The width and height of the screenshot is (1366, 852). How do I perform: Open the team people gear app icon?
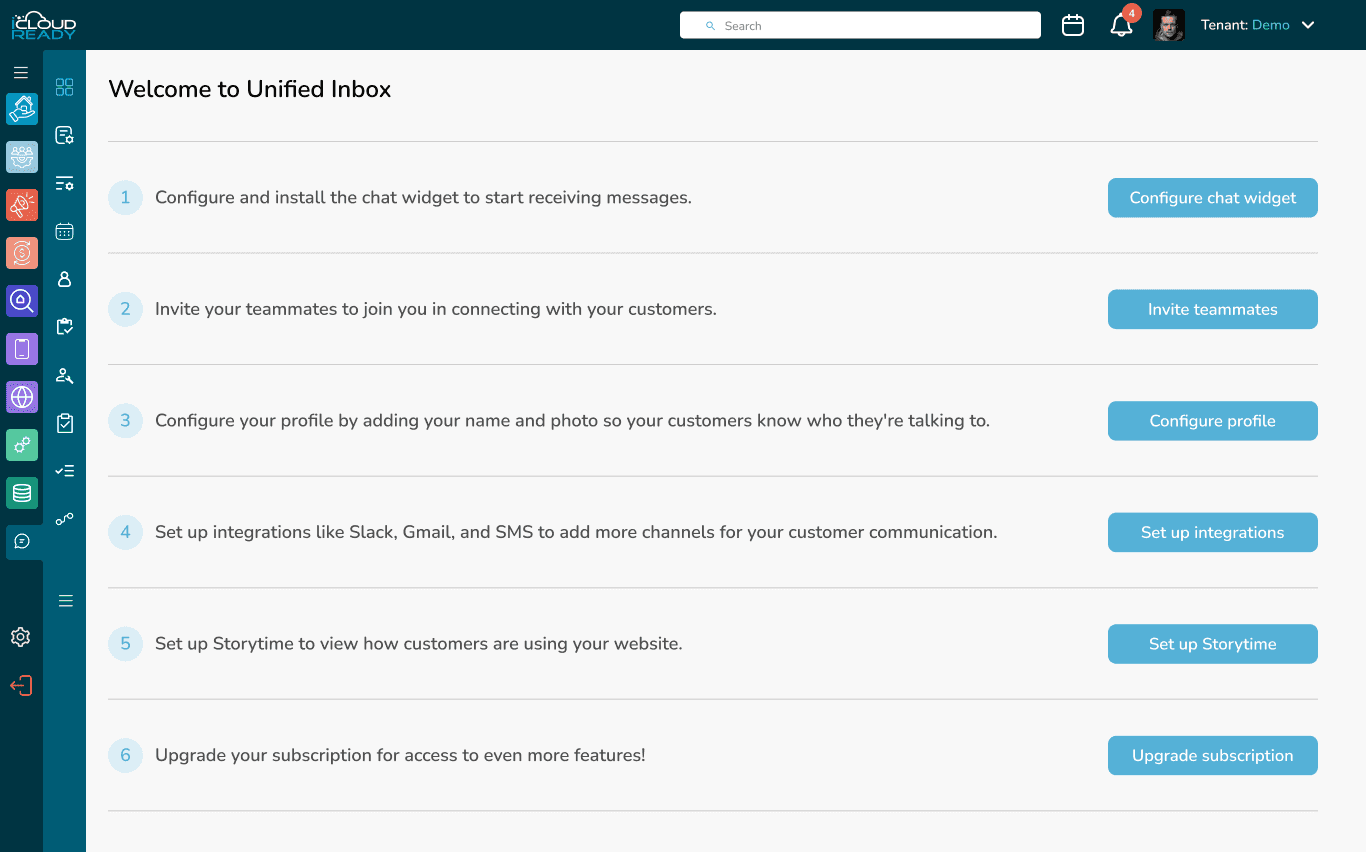(22, 157)
